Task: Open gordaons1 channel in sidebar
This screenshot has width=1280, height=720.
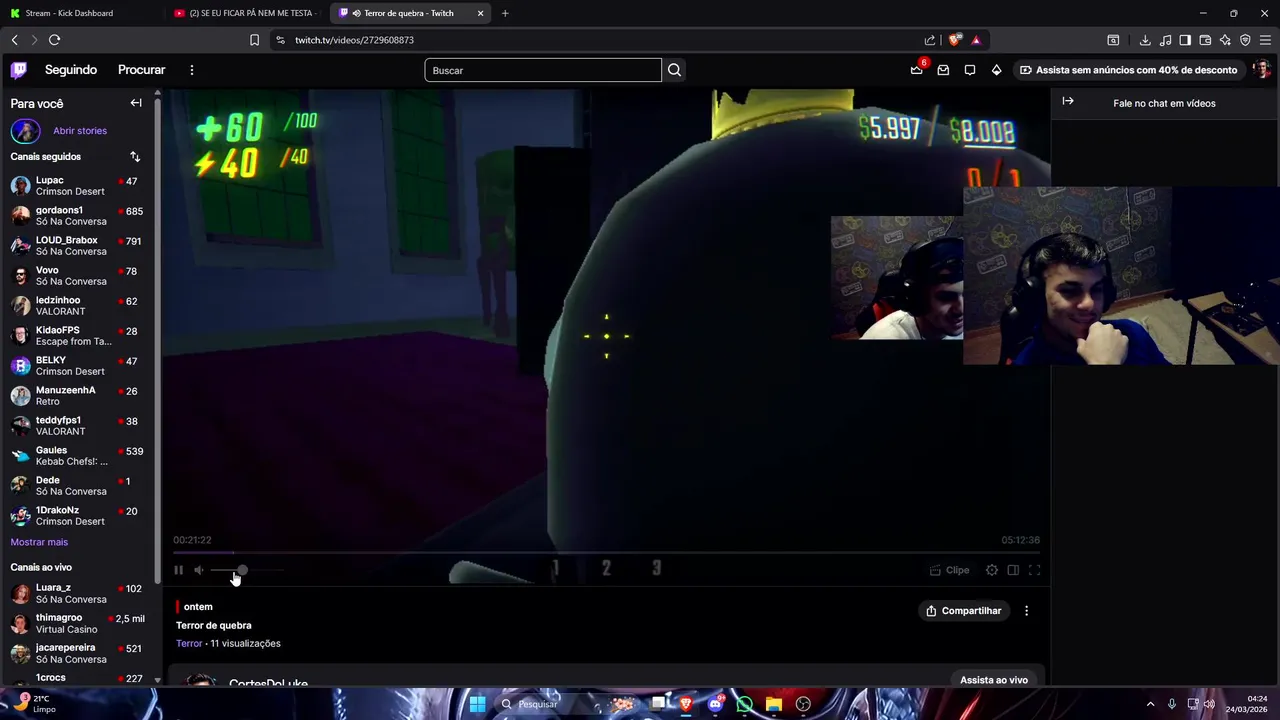Action: (78, 216)
